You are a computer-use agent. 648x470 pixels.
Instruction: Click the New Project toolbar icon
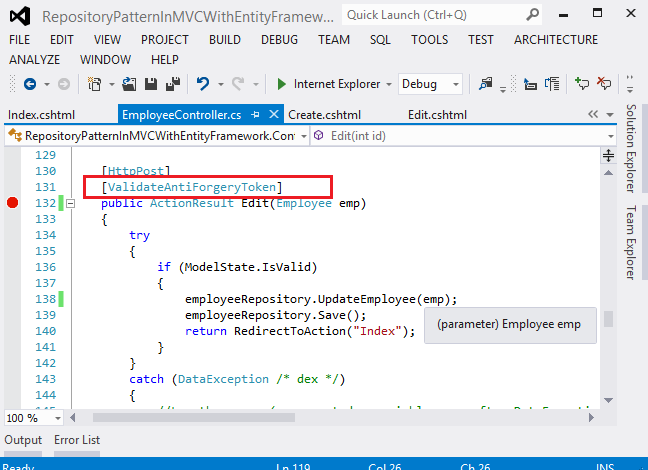pyautogui.click(x=95, y=84)
